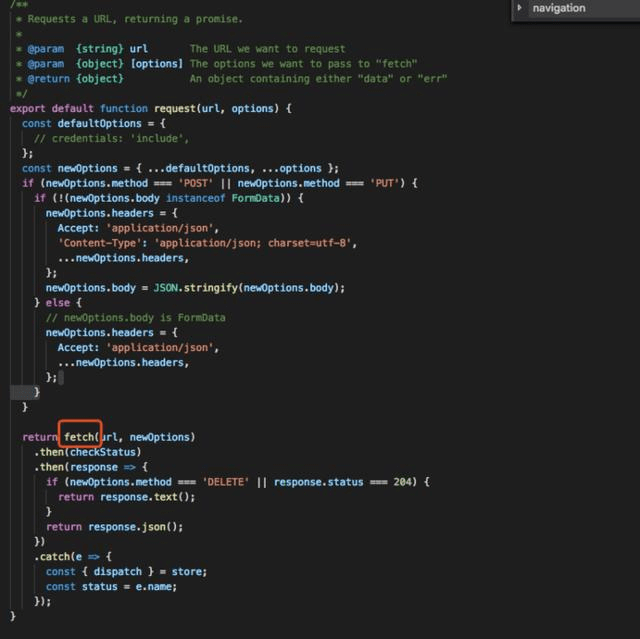The image size is (640, 639).
Task: Click the return response.text() statement
Action: coord(126,496)
